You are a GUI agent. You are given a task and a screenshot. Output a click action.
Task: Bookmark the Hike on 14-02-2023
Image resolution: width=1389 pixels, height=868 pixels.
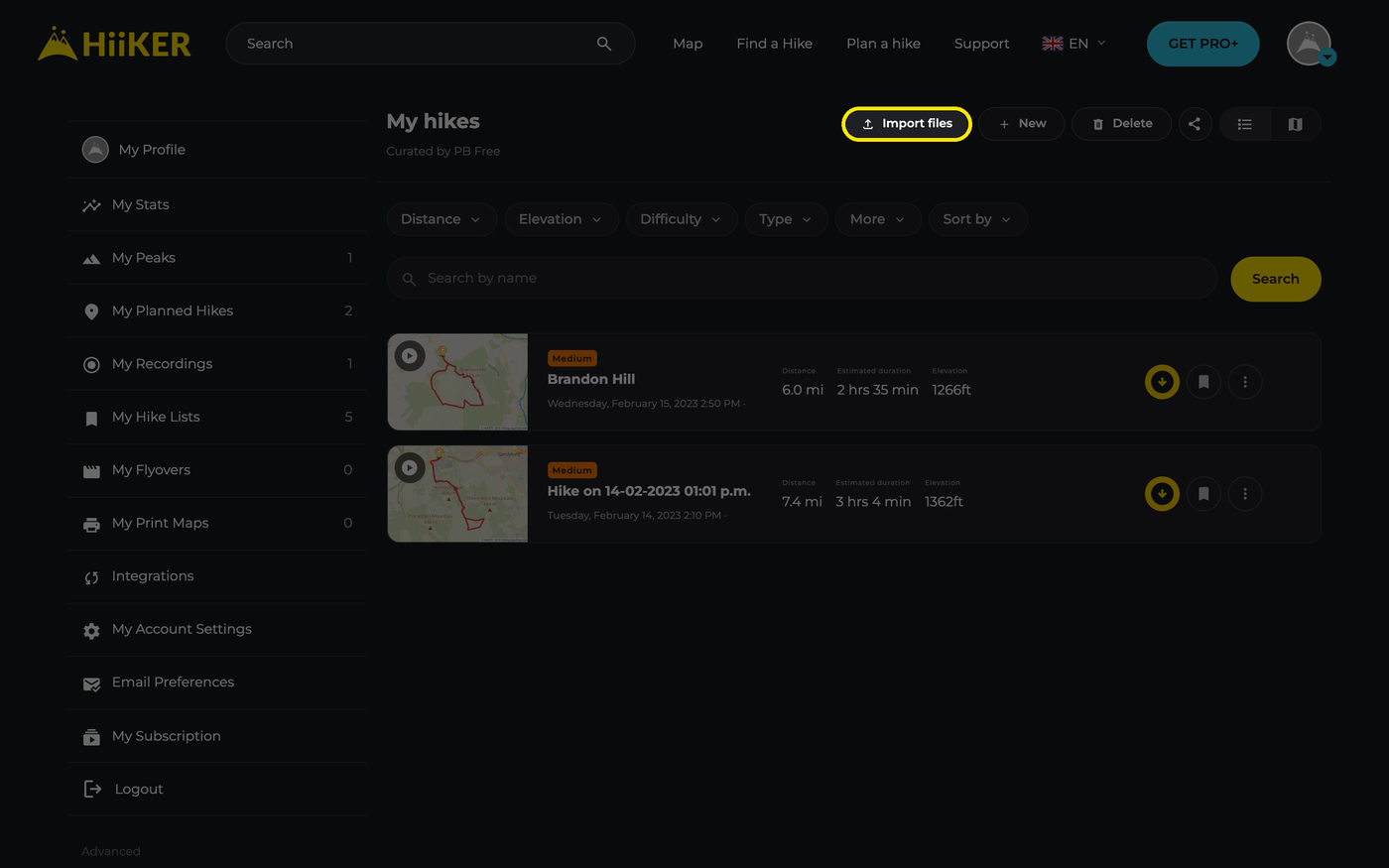point(1203,494)
